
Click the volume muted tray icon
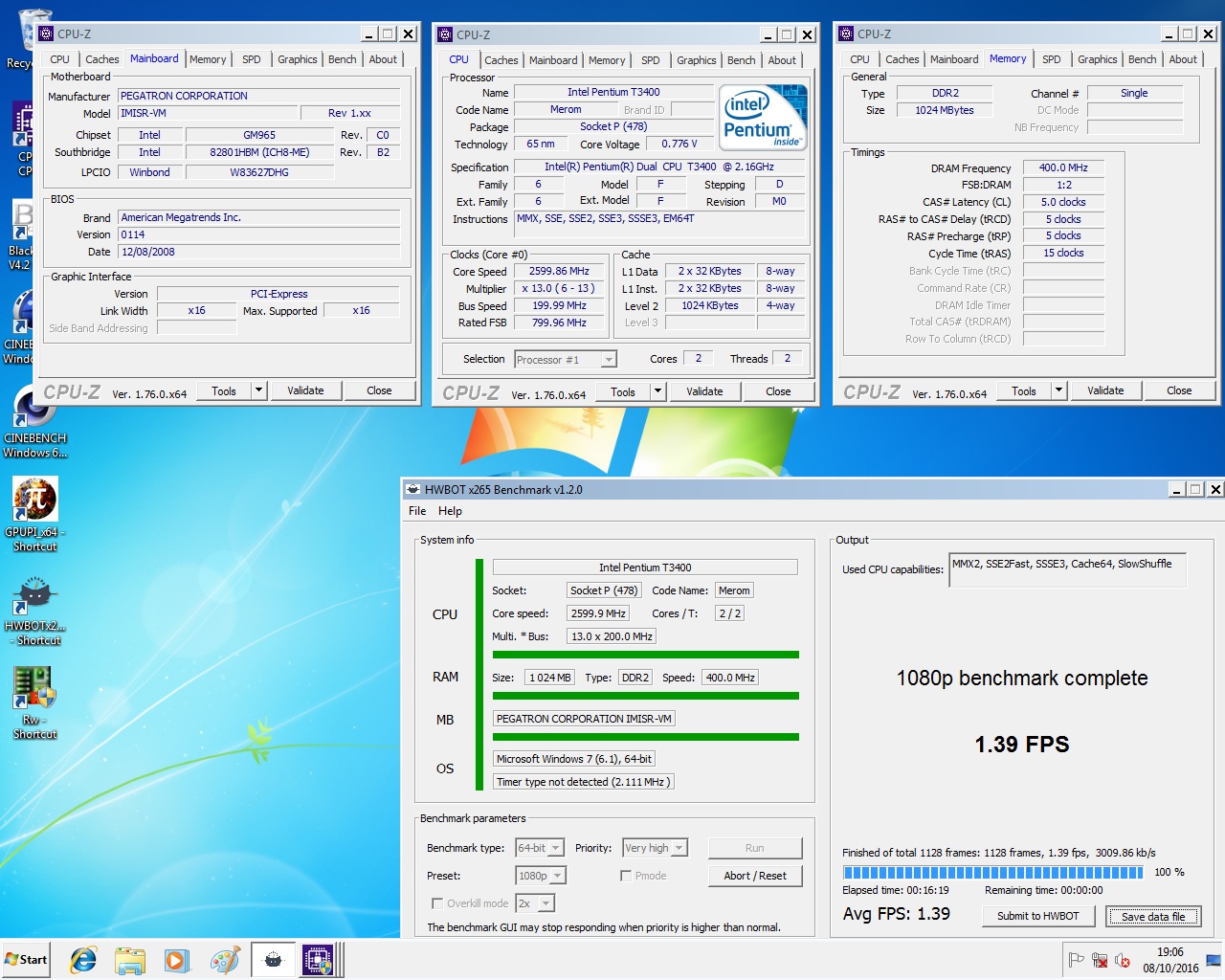click(x=1123, y=960)
